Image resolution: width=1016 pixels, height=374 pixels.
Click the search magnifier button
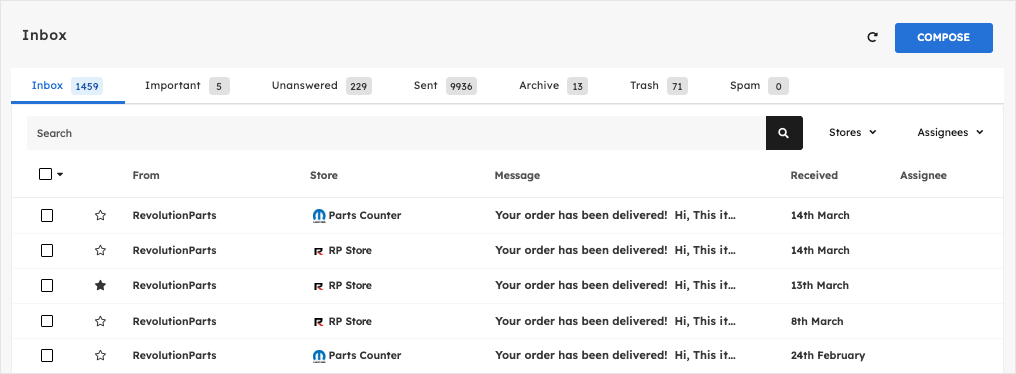click(x=784, y=133)
